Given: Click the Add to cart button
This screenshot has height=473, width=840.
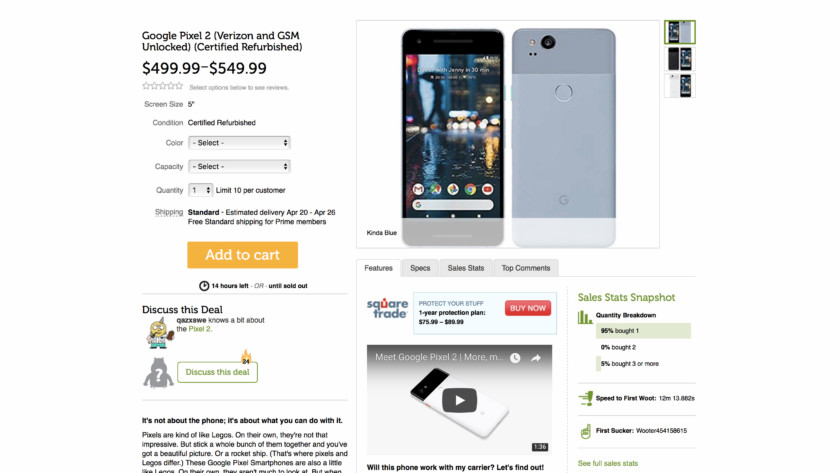Looking at the screenshot, I should tap(243, 255).
